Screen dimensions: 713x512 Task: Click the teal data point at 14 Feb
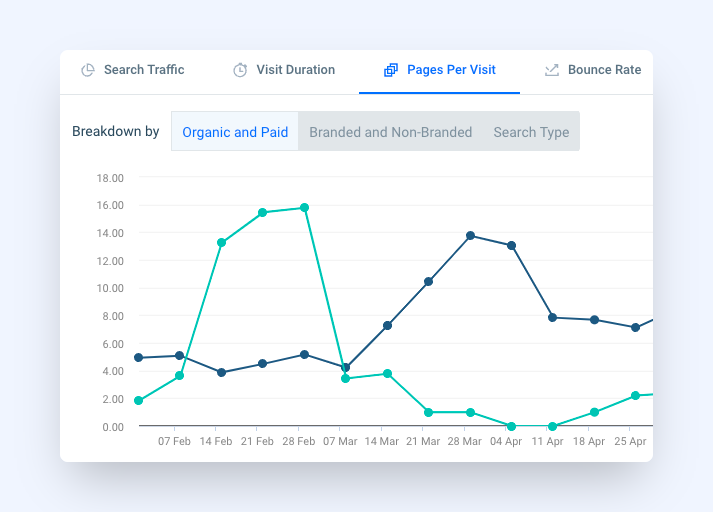(x=221, y=243)
